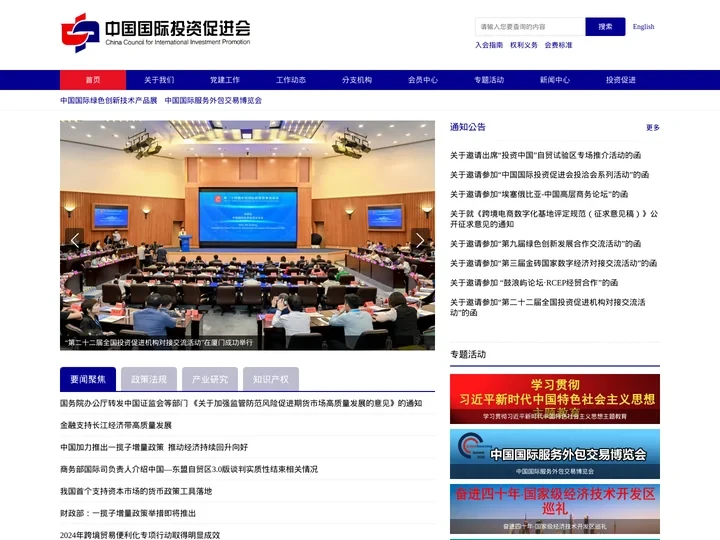Open notice about 第九届绿色创新发展合作交流活动

click(546, 243)
